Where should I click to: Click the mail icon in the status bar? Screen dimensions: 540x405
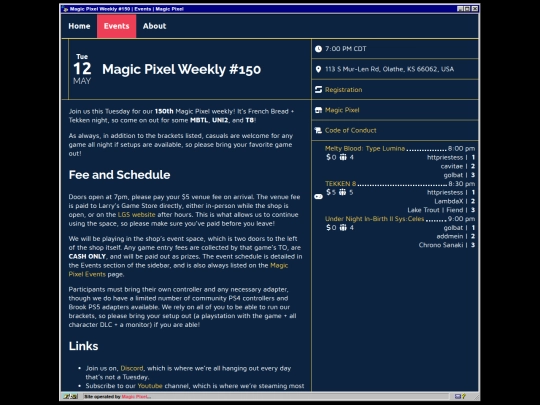pyautogui.click(x=457, y=396)
